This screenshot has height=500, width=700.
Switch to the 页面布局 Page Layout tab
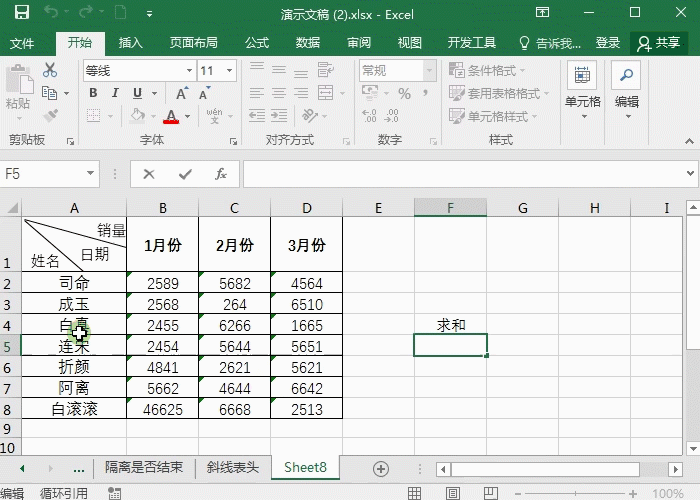194,43
